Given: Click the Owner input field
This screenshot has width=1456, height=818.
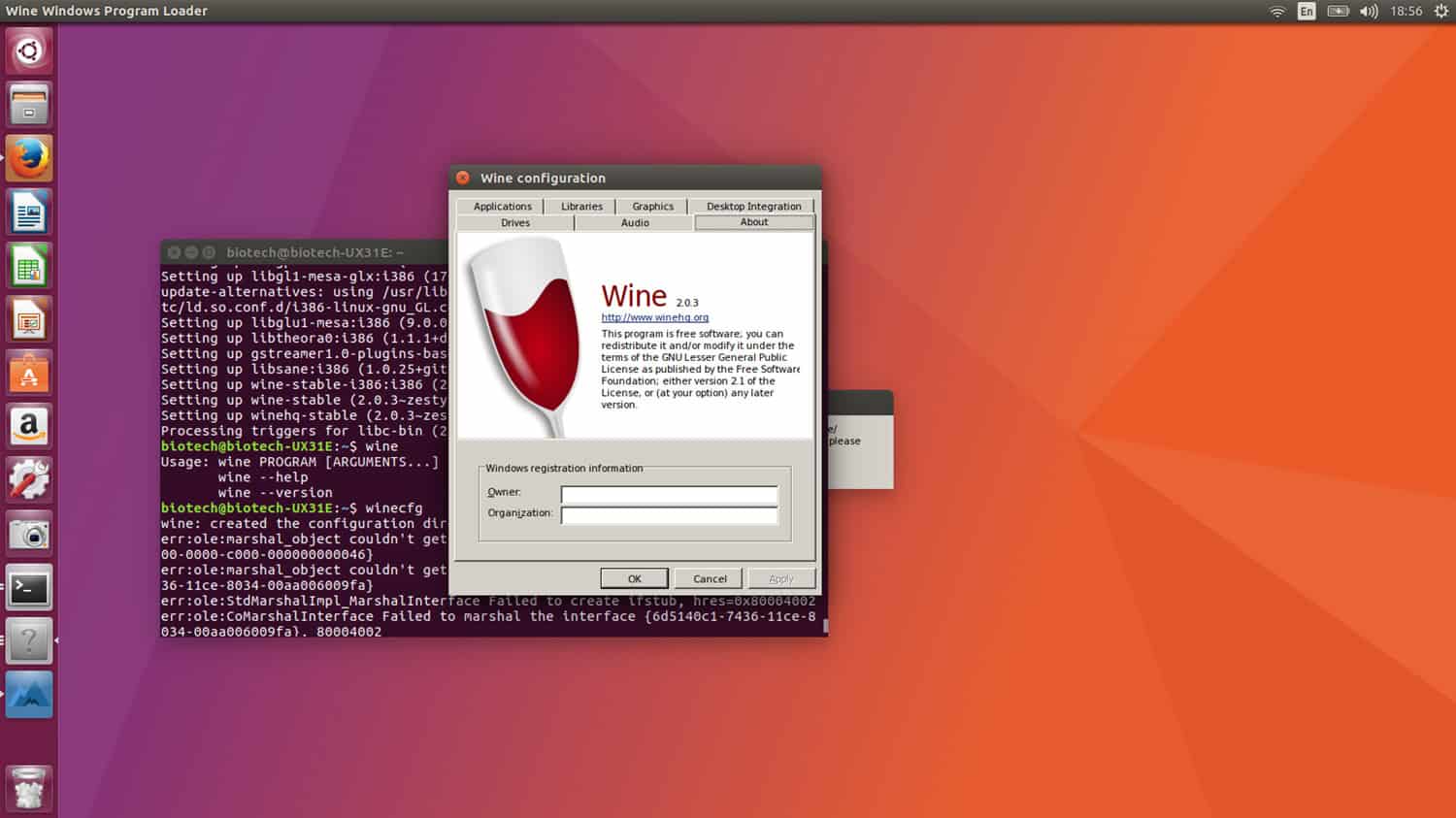Looking at the screenshot, I should click(x=669, y=494).
